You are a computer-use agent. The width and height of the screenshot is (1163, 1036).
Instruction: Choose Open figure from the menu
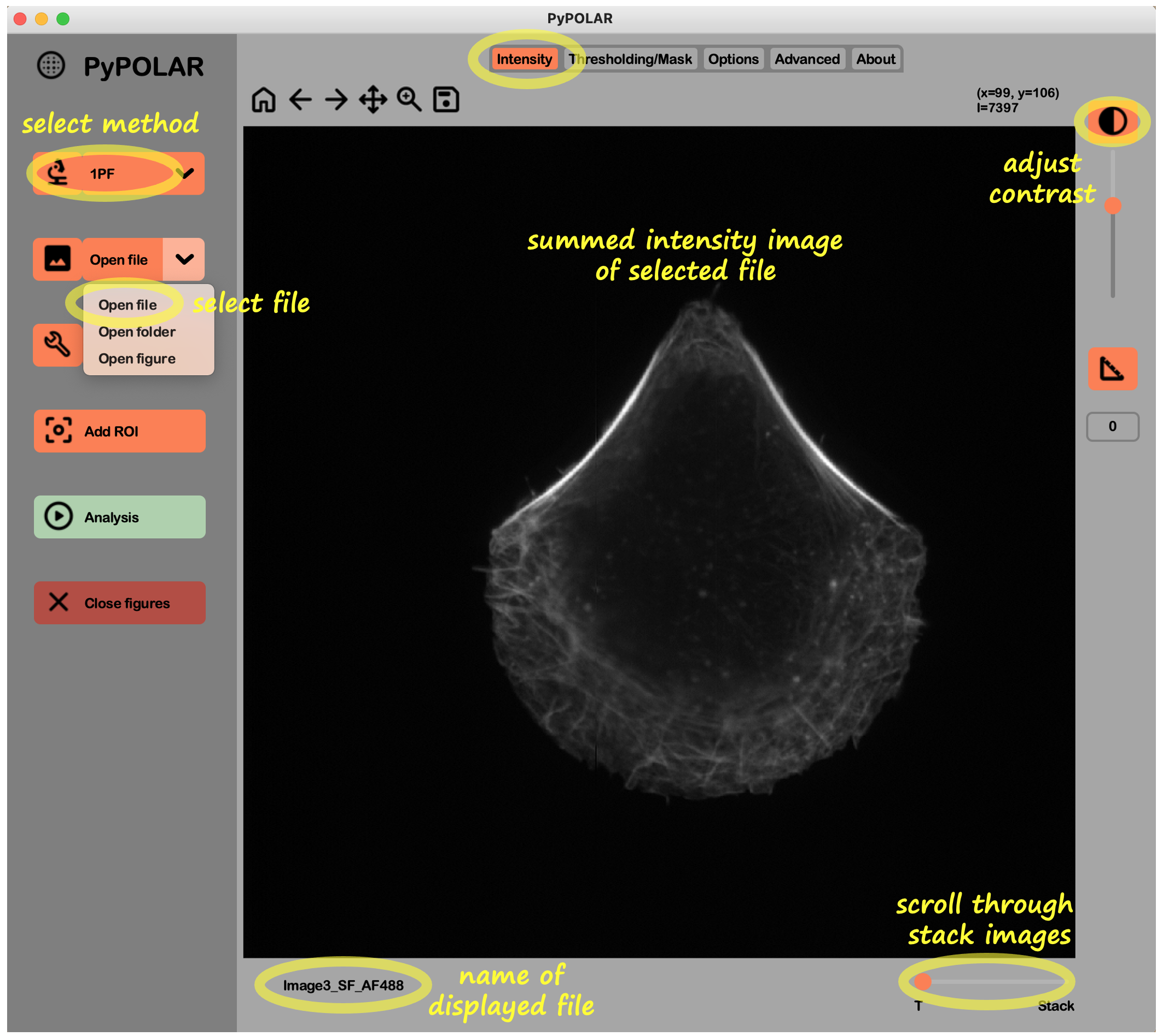coord(137,359)
